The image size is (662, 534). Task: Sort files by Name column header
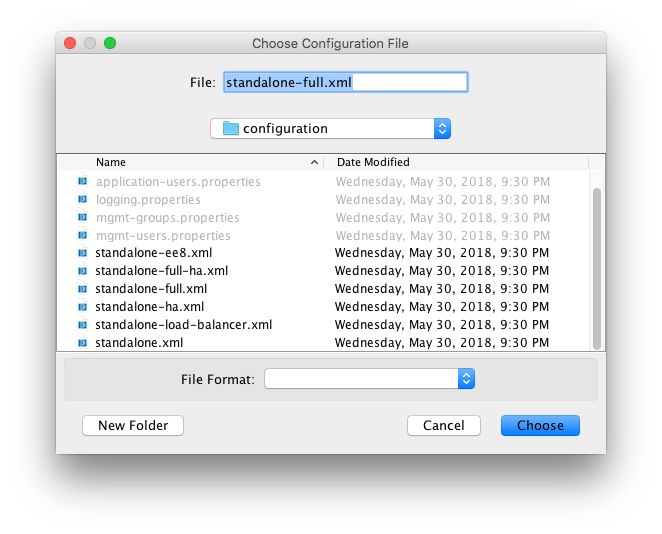200,162
